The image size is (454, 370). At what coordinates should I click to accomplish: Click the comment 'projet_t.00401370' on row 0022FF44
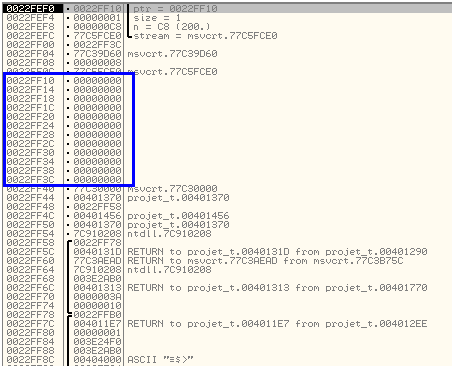point(178,197)
